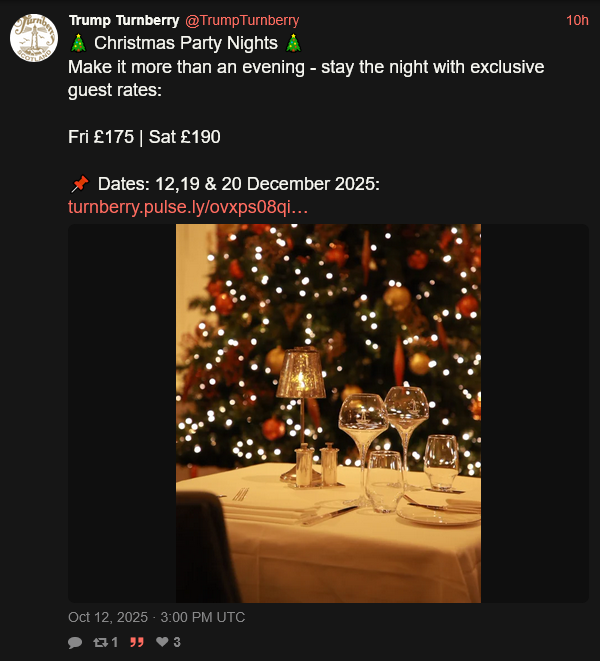The image size is (600, 661).
Task: Open the Trump Turnberry profile avatar
Action: click(x=33, y=39)
